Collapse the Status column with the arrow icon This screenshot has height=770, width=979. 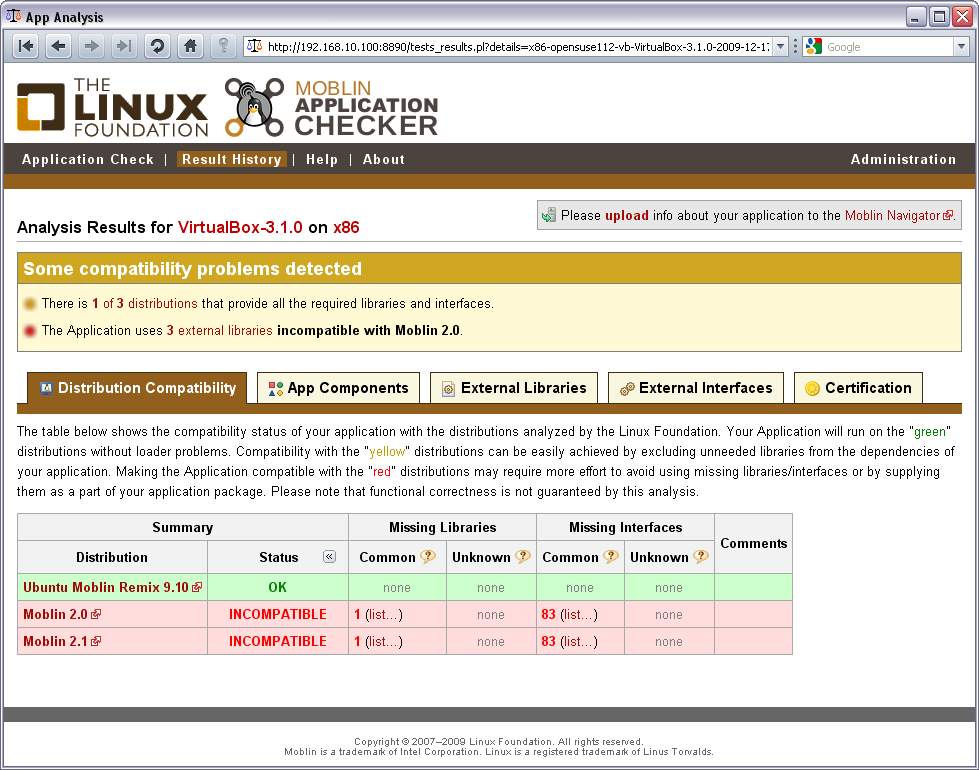click(x=329, y=556)
